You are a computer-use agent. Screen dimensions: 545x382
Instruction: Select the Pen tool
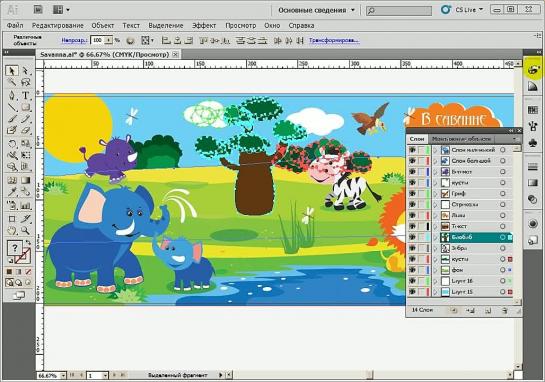click(x=12, y=95)
